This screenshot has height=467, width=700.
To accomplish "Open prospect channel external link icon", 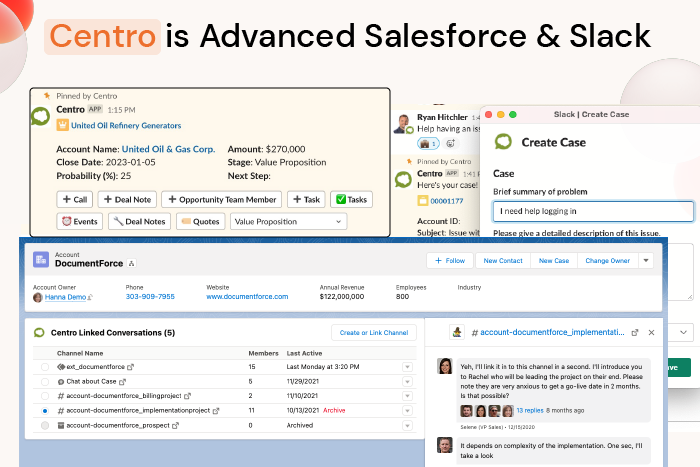I will click(175, 426).
